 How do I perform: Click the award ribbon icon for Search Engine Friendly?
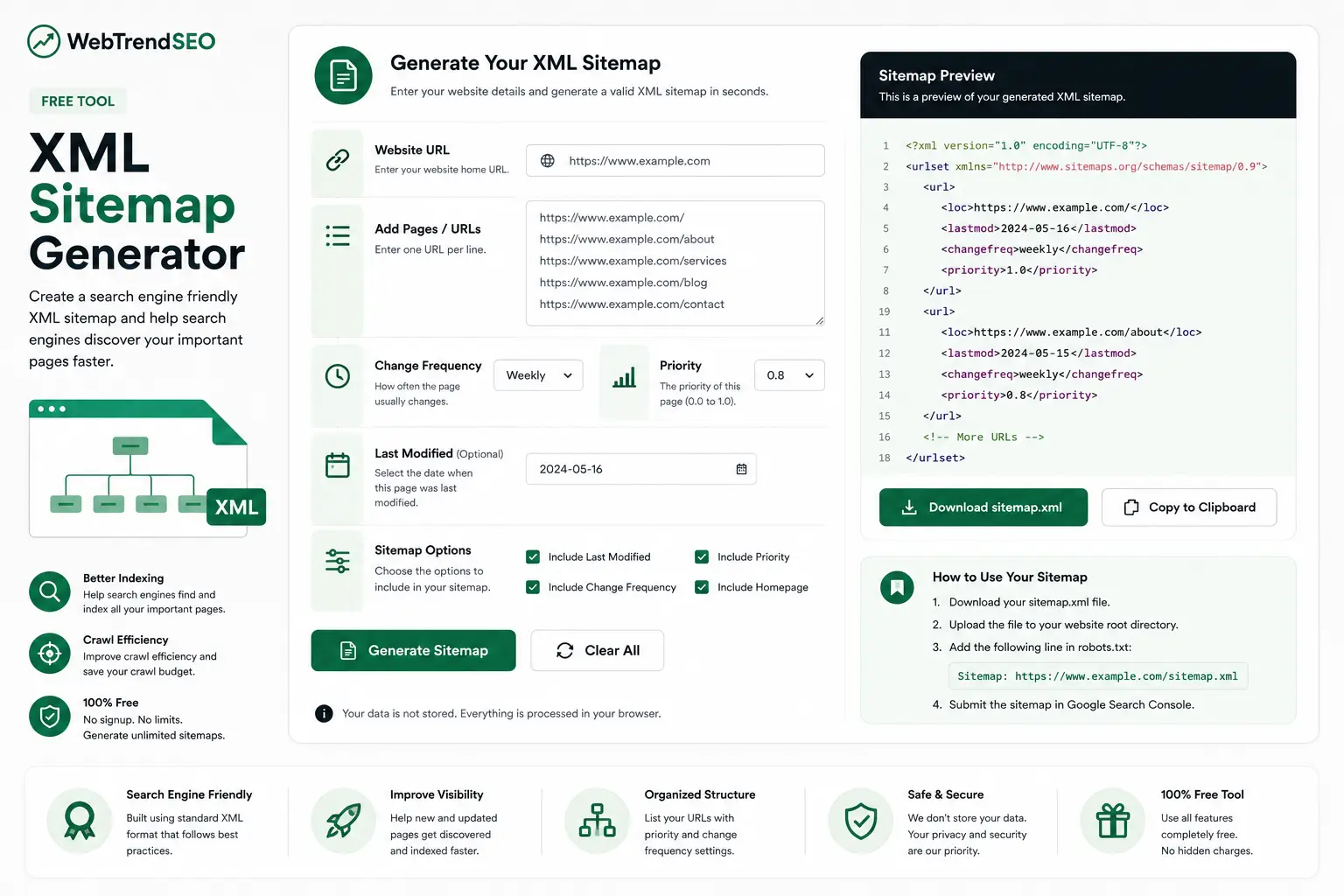(x=80, y=822)
